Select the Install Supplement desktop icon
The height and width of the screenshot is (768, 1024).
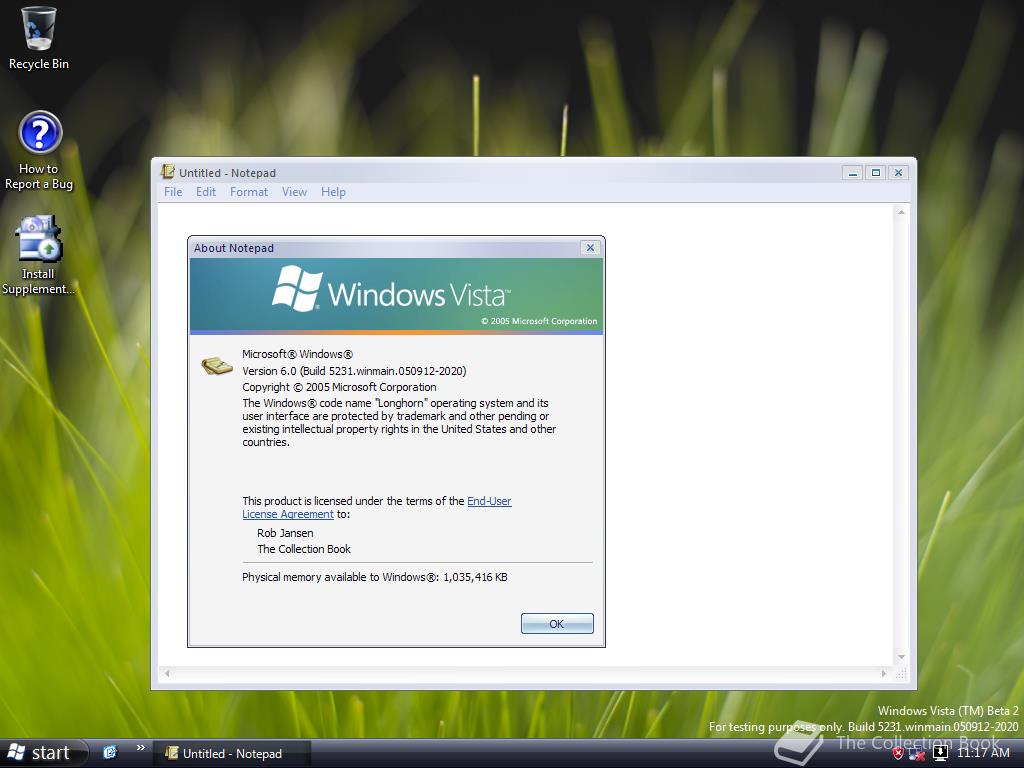click(x=38, y=255)
